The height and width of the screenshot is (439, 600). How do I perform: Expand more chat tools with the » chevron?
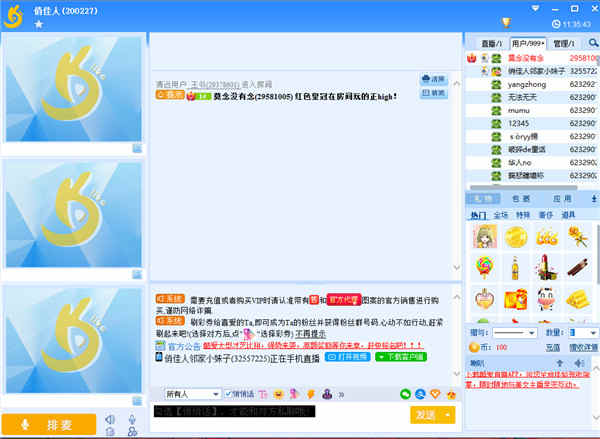(341, 394)
